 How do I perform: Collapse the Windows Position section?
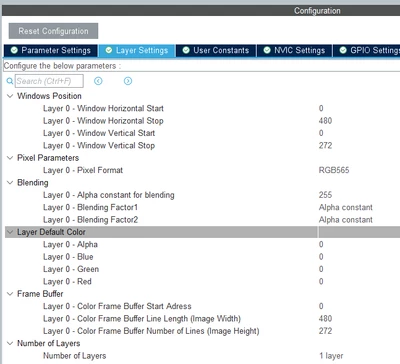tap(10, 96)
